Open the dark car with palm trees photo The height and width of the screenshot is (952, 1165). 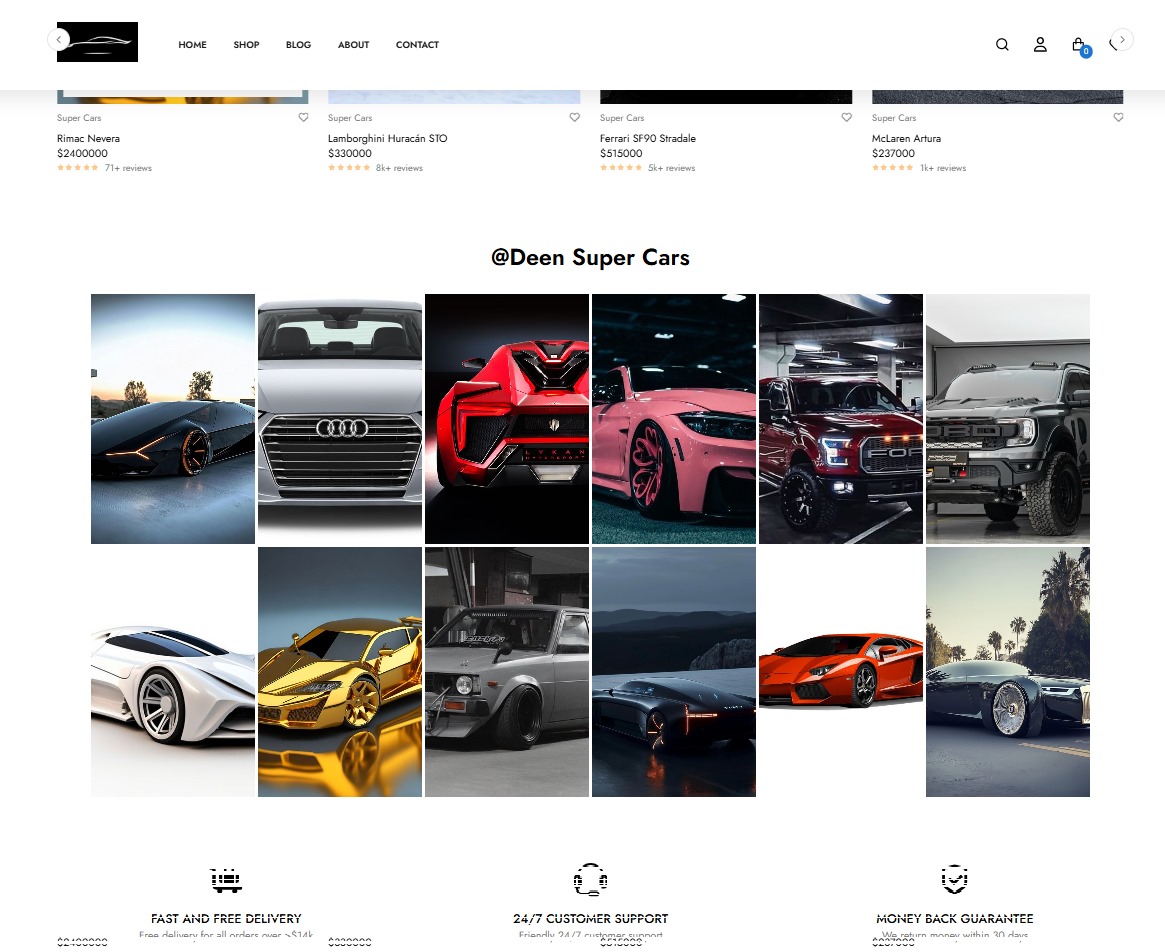pos(1007,672)
